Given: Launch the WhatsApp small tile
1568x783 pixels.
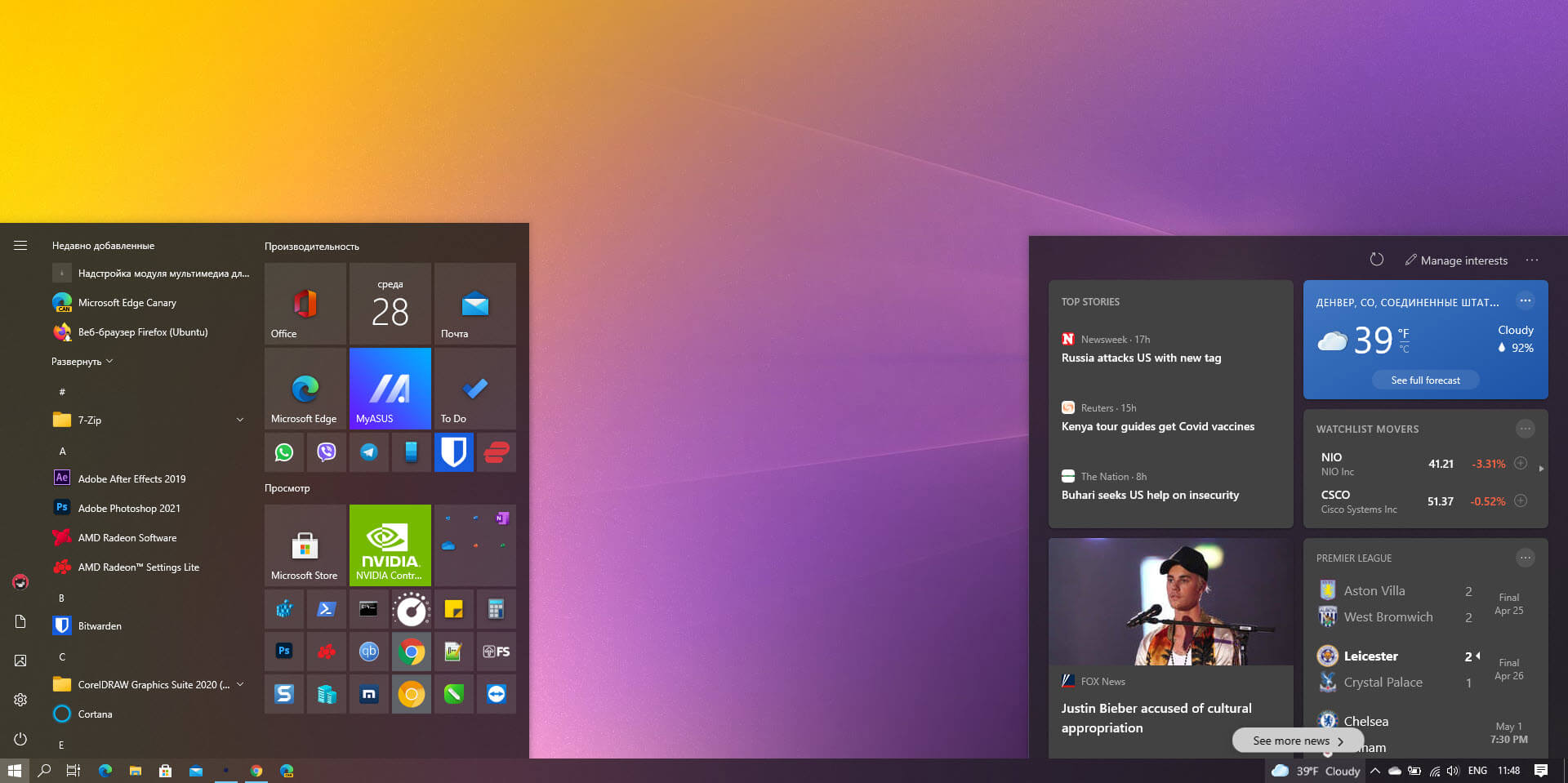Looking at the screenshot, I should (284, 452).
